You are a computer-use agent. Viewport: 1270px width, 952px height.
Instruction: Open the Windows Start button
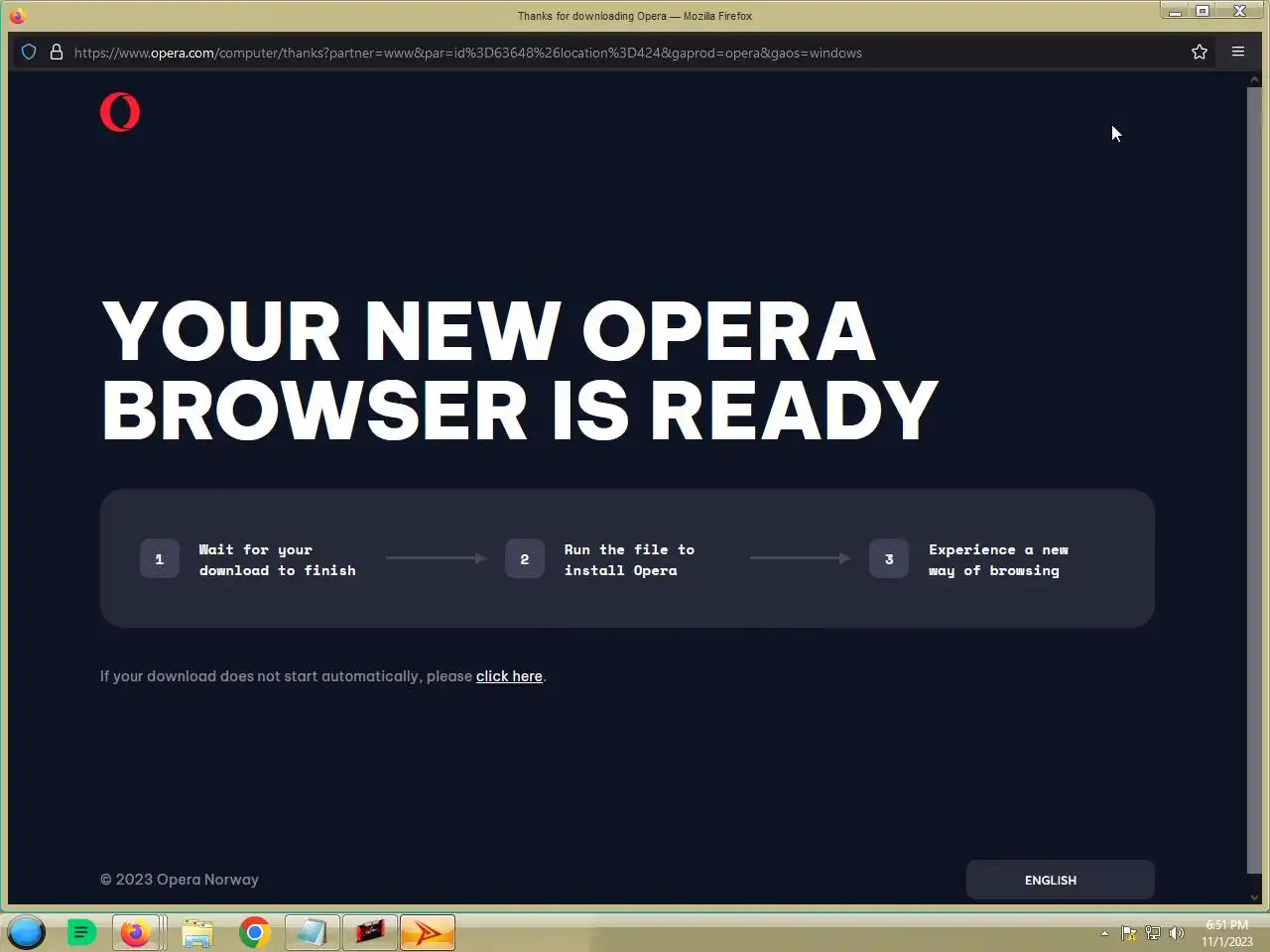coord(26,932)
